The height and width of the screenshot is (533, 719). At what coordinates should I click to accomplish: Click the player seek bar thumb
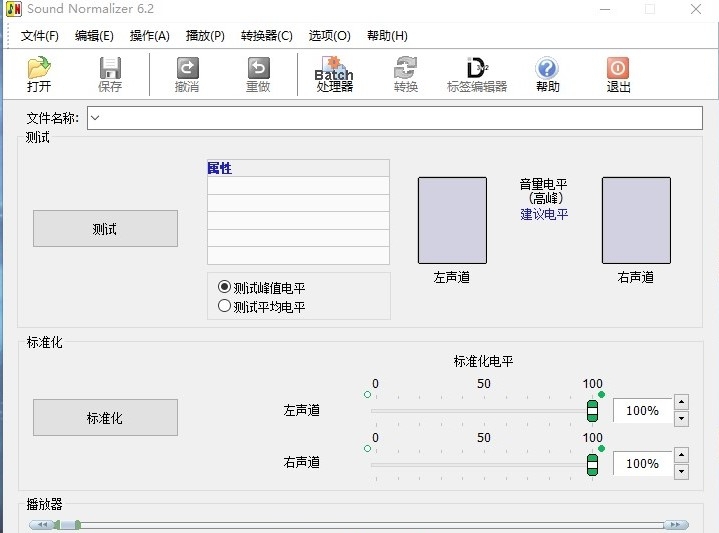pyautogui.click(x=70, y=524)
